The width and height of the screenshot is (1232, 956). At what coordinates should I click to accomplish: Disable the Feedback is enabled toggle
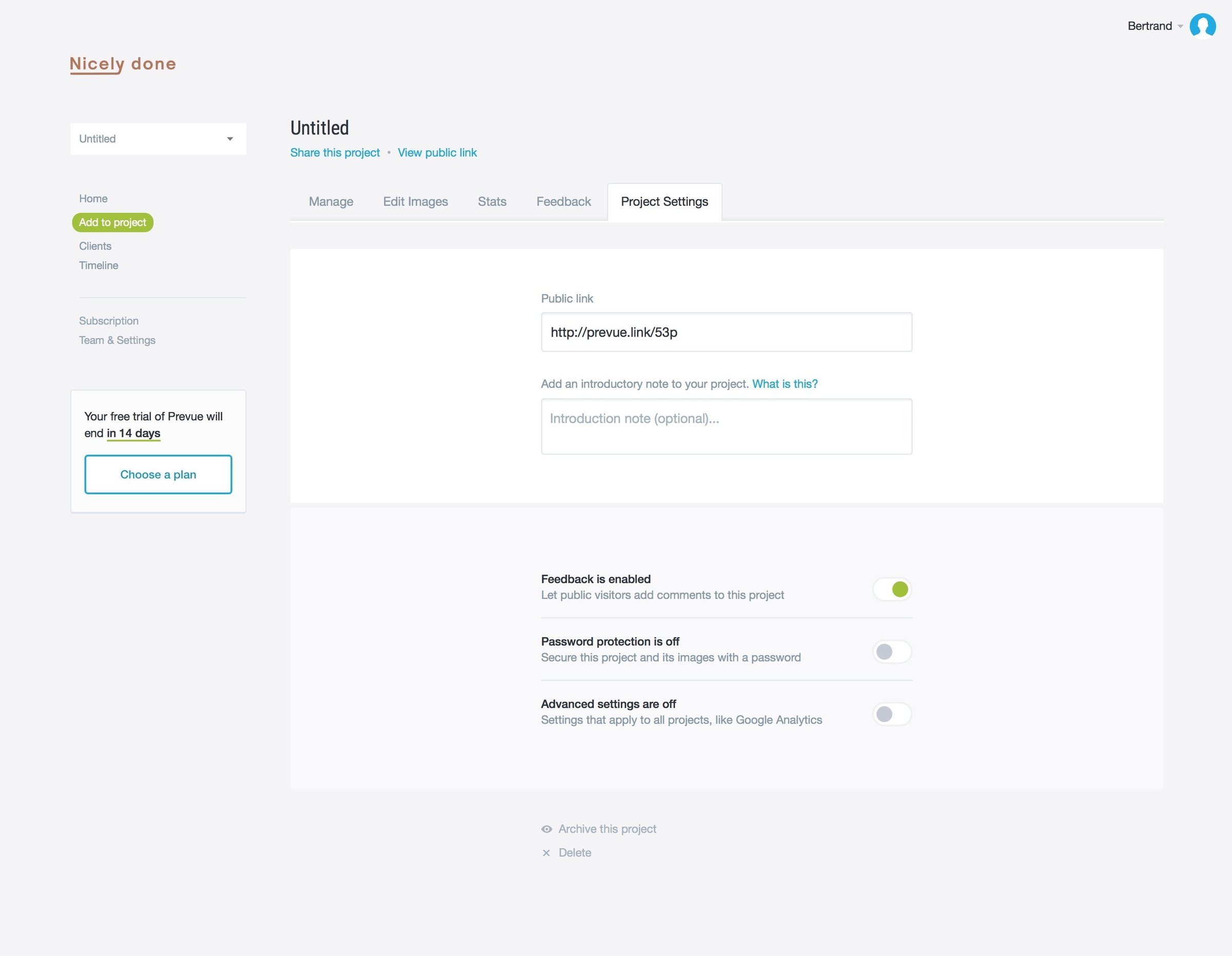pos(892,590)
